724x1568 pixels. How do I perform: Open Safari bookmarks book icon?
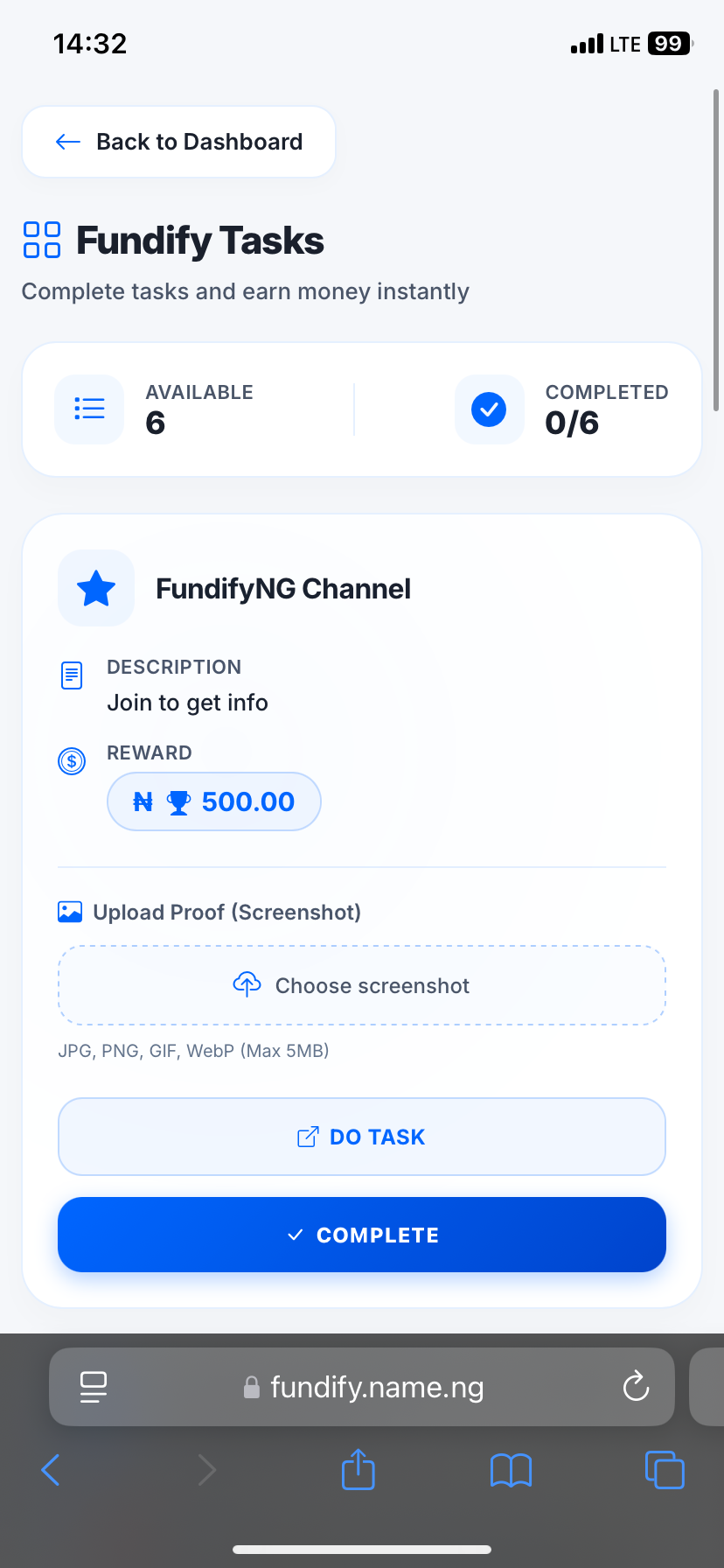[x=512, y=1470]
